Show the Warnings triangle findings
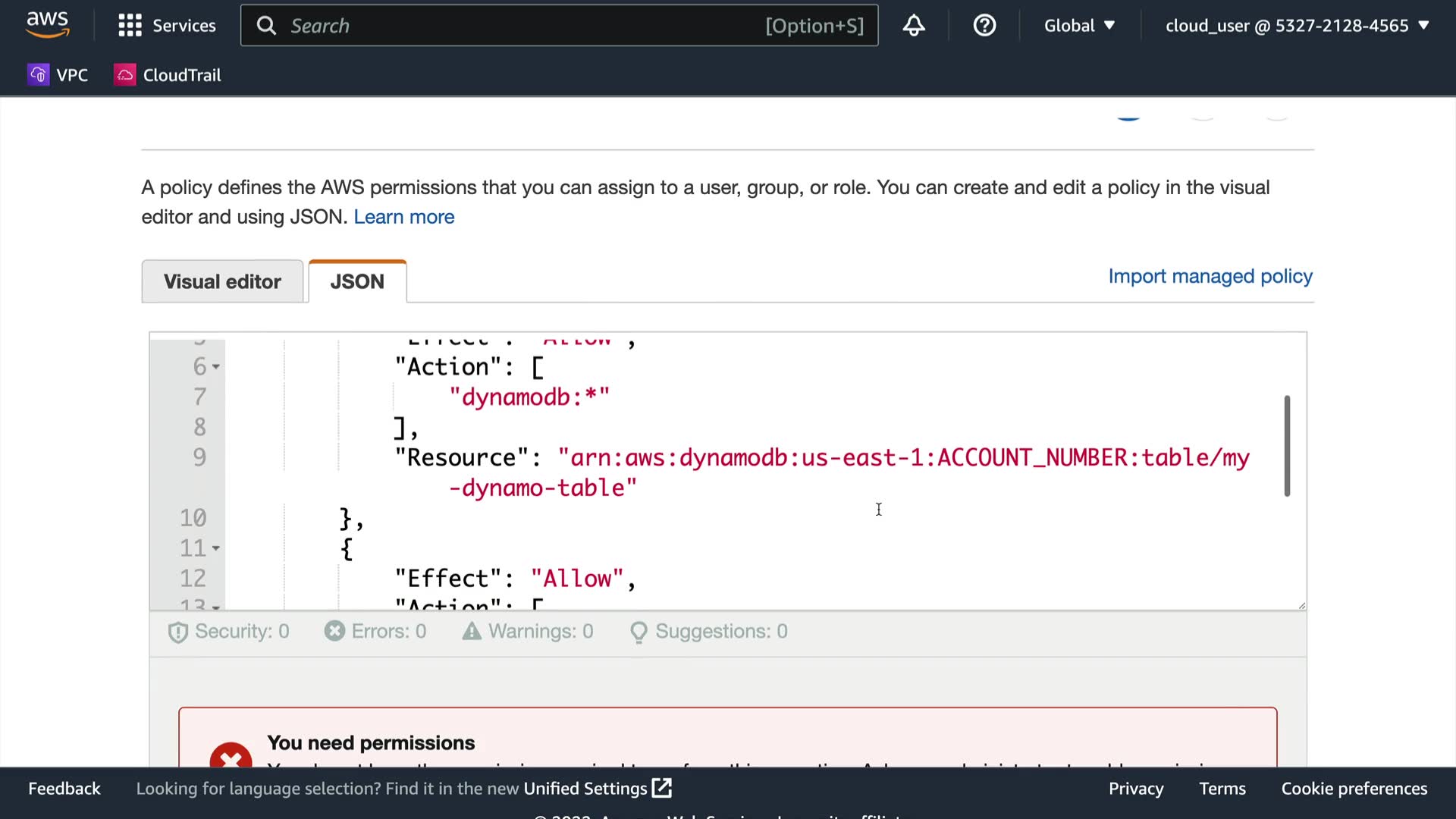 pos(472,631)
